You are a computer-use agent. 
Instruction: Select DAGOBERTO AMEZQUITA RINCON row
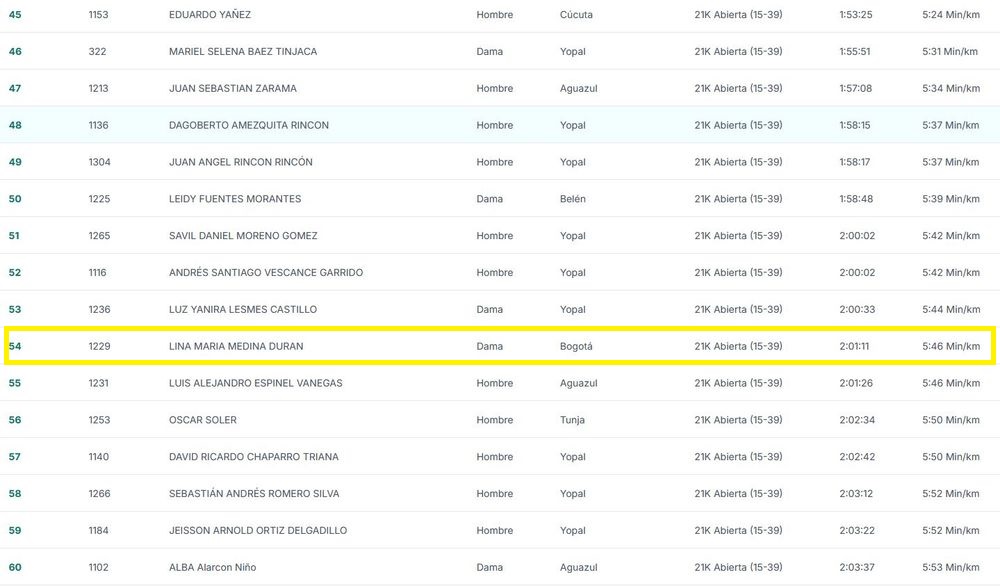tap(249, 126)
